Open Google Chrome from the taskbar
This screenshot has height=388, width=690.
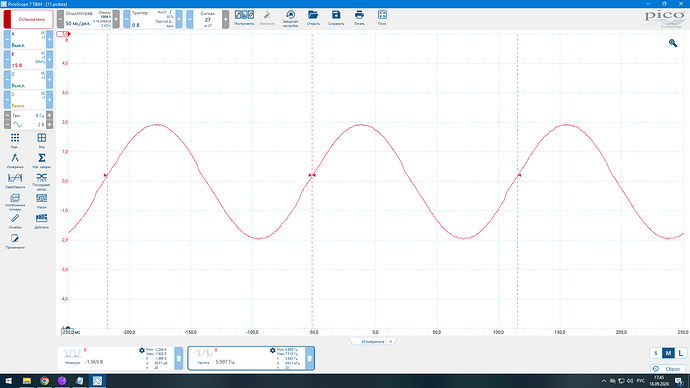(x=44, y=381)
